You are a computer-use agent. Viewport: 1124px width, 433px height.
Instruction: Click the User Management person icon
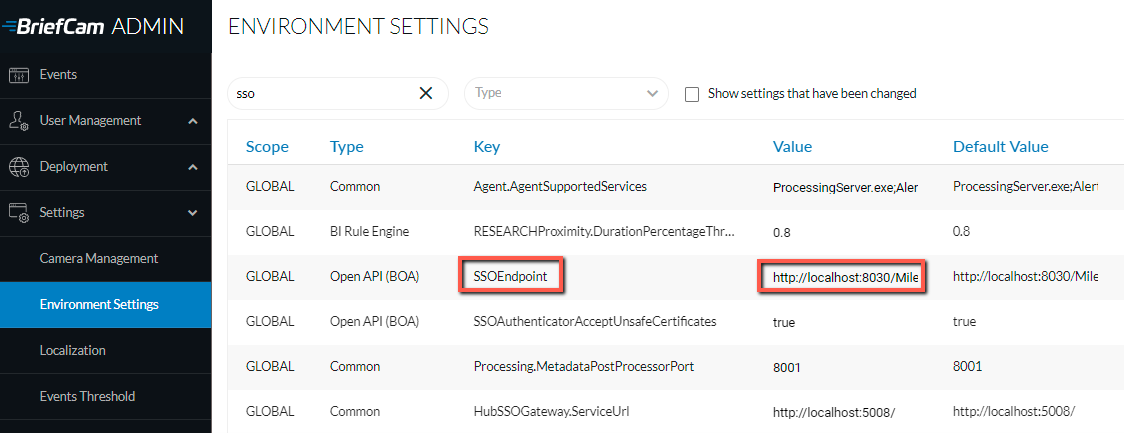(19, 121)
